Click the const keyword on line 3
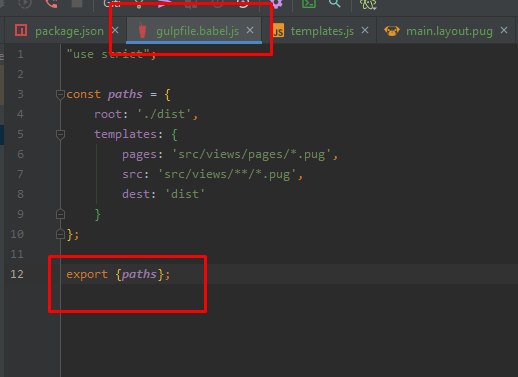This screenshot has width=518, height=377. [x=83, y=94]
